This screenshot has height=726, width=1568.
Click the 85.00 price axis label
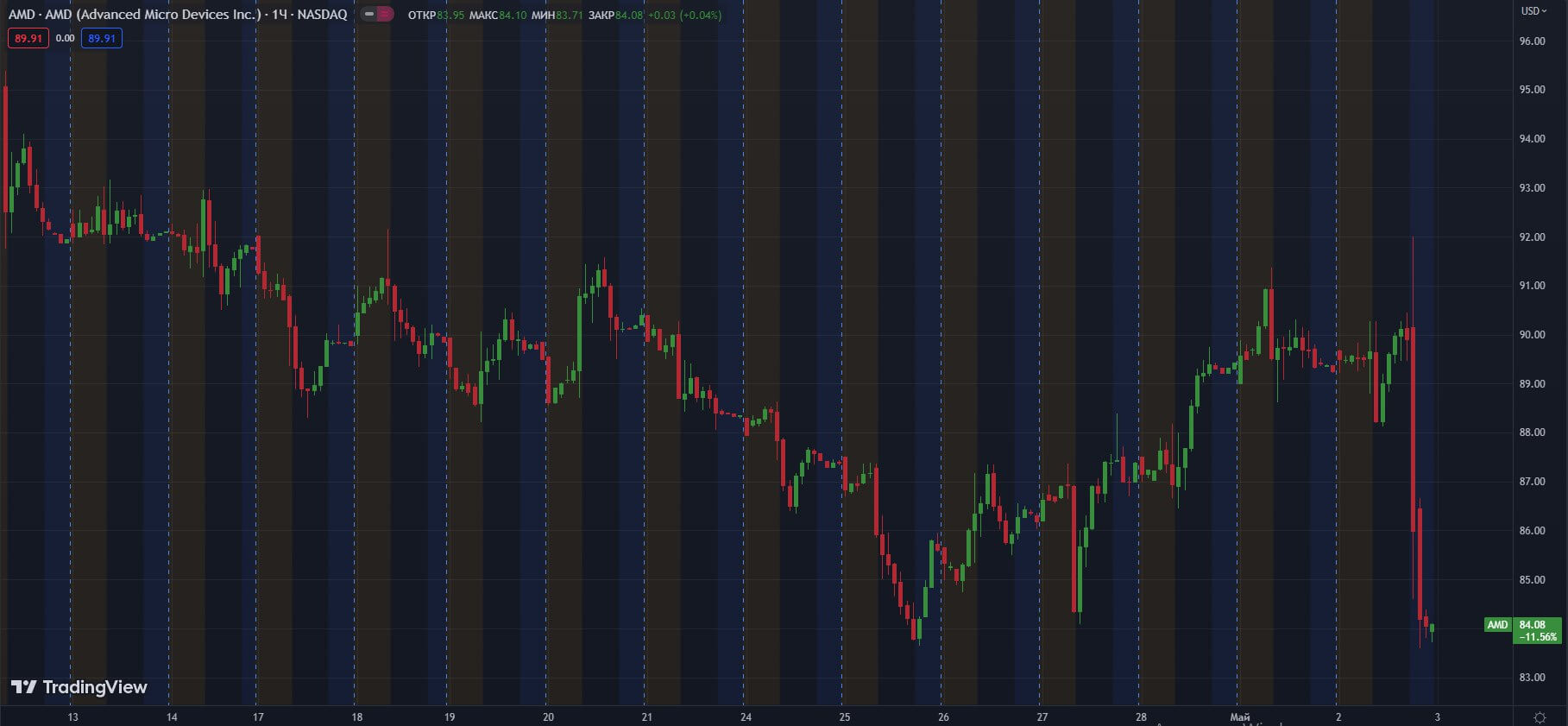(x=1532, y=579)
